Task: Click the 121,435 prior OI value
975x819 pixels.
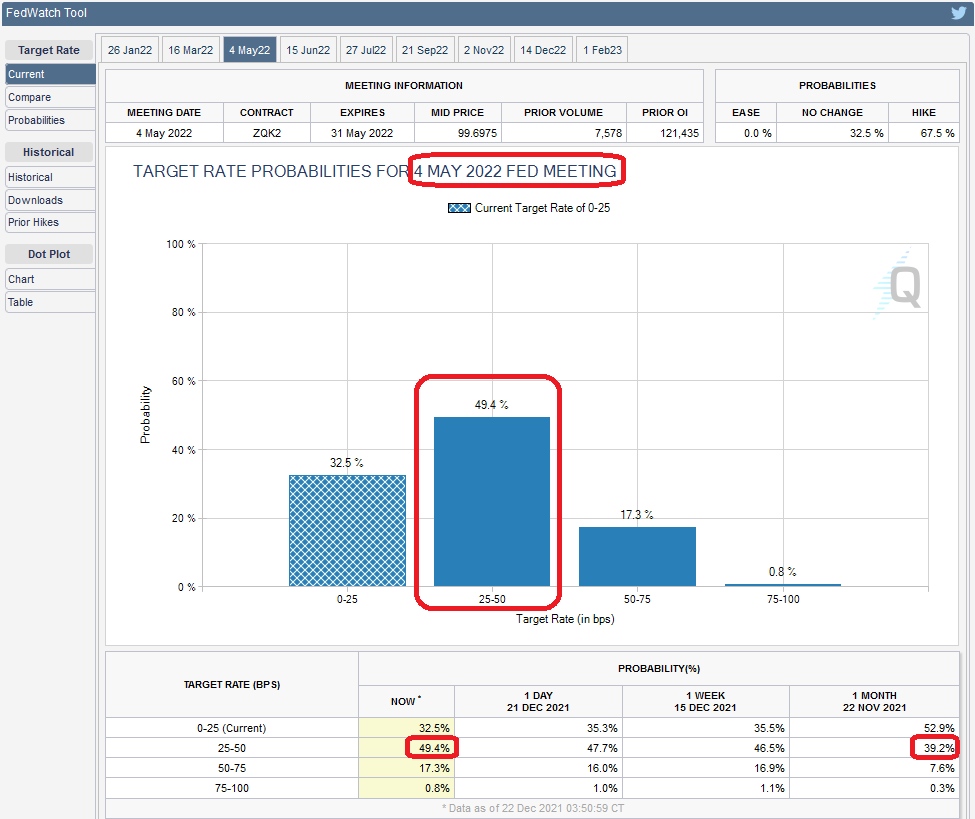Action: click(680, 133)
